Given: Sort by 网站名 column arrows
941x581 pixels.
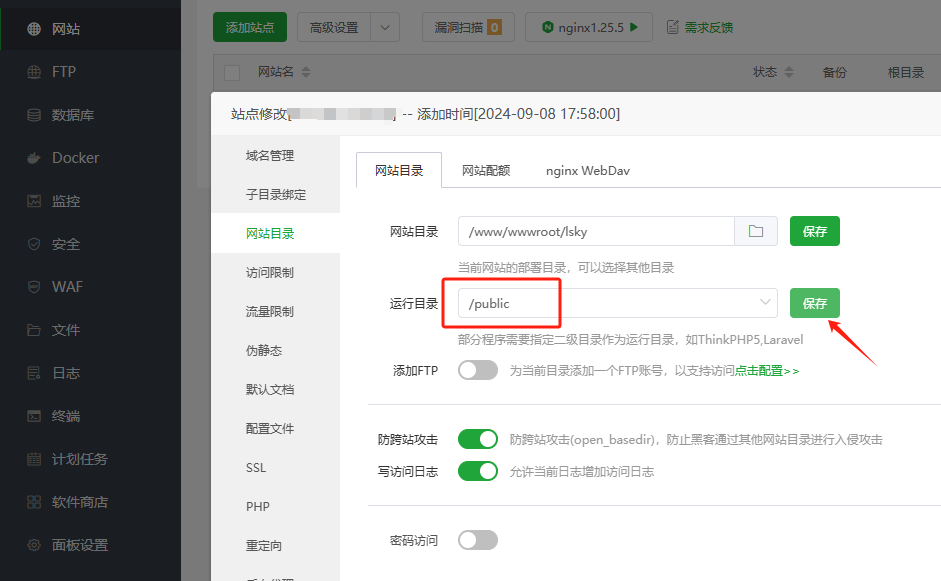Looking at the screenshot, I should pos(306,72).
